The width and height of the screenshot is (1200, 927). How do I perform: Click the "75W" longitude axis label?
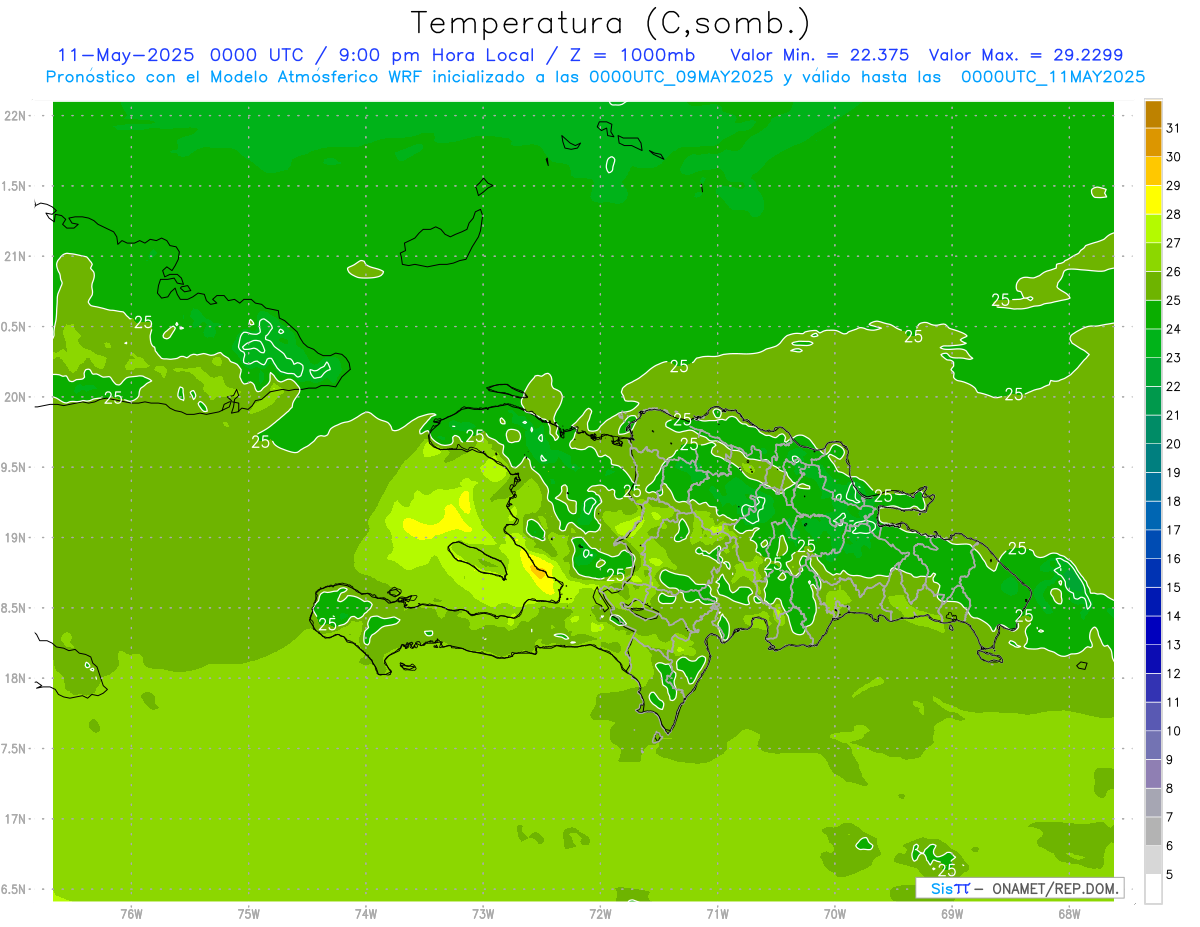pyautogui.click(x=249, y=913)
